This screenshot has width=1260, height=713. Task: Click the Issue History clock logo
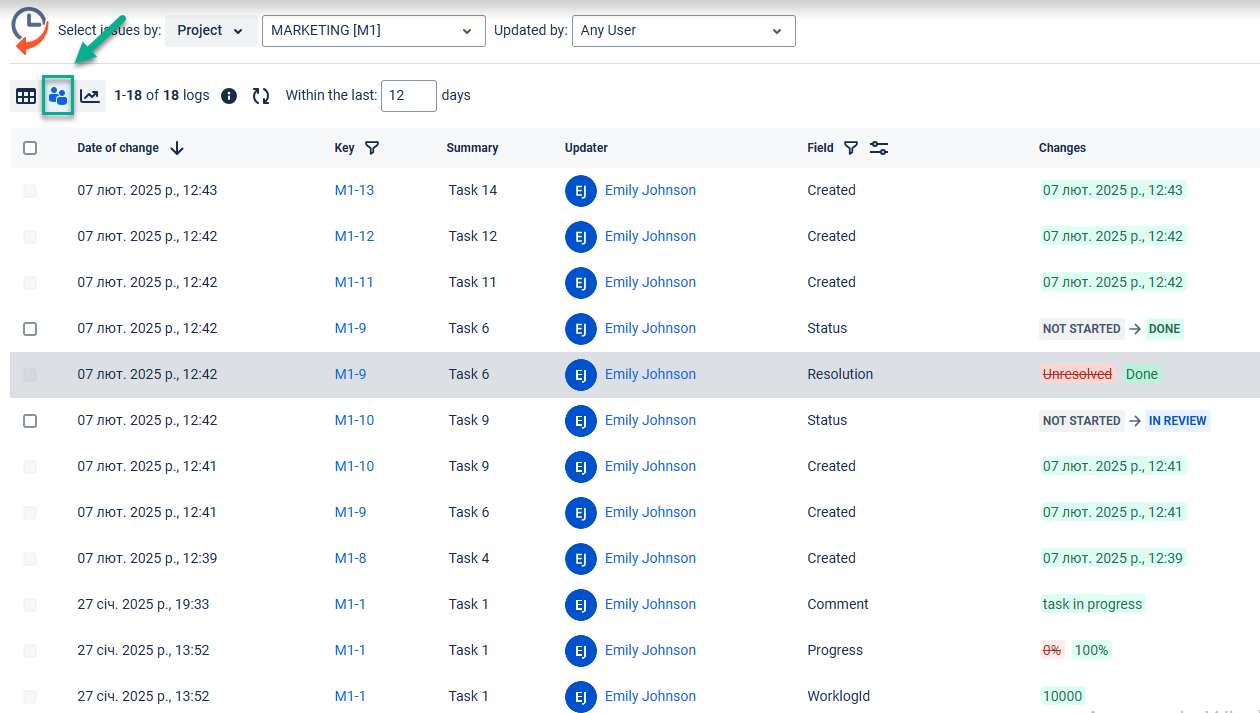29,28
